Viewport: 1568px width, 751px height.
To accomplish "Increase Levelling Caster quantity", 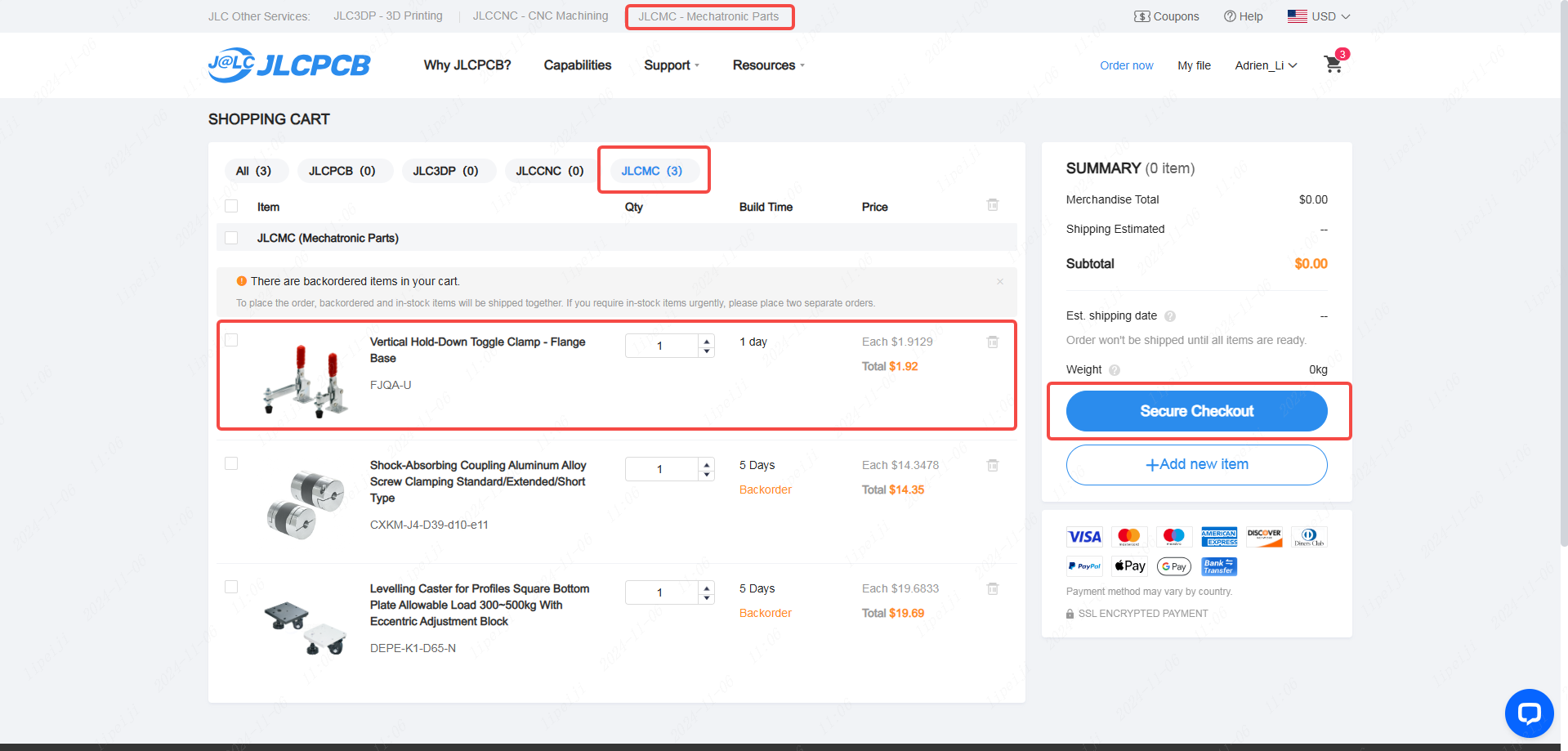I will 707,588.
